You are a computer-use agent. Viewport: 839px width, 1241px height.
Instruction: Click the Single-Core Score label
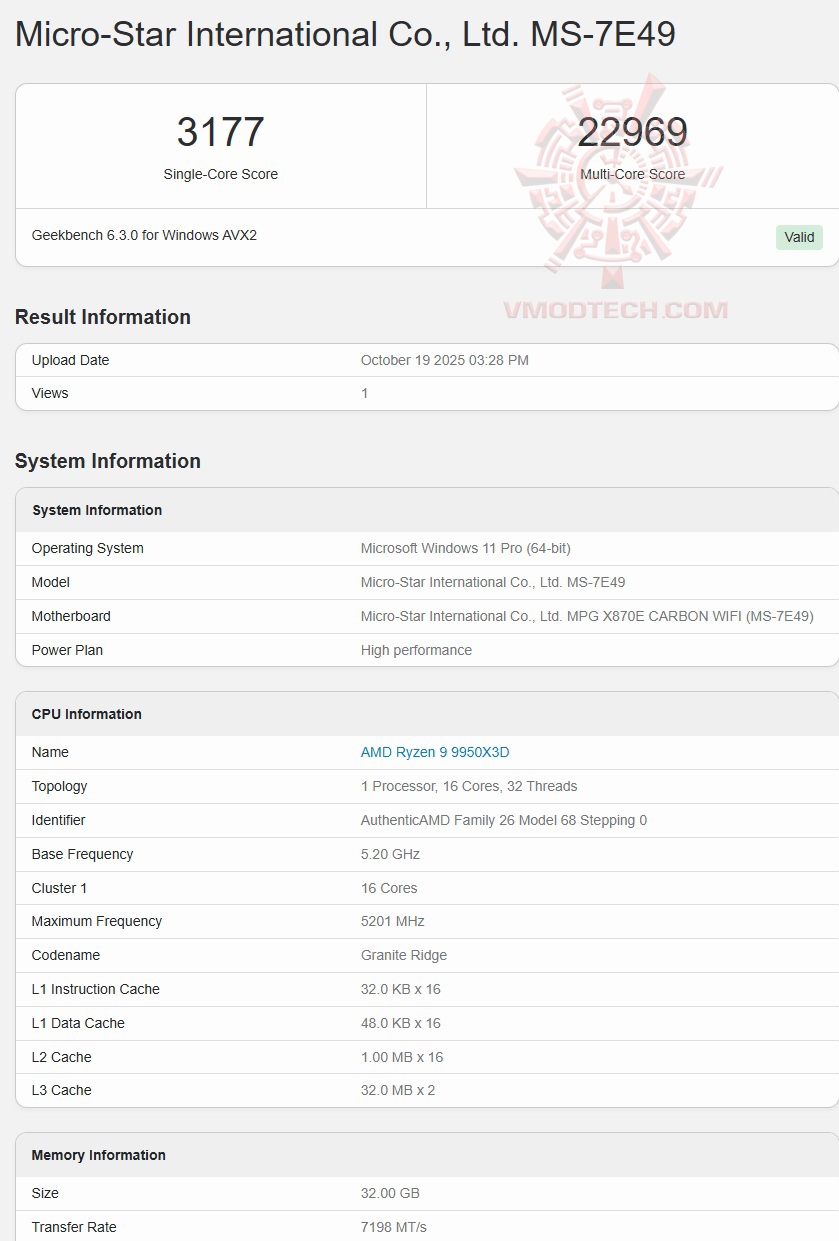tap(221, 174)
